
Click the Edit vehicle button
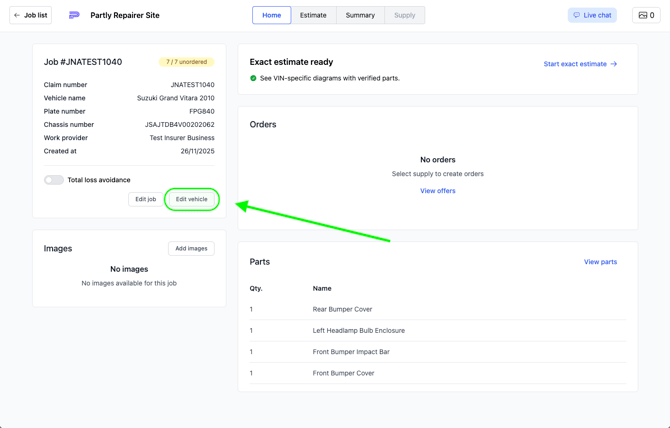tap(192, 199)
